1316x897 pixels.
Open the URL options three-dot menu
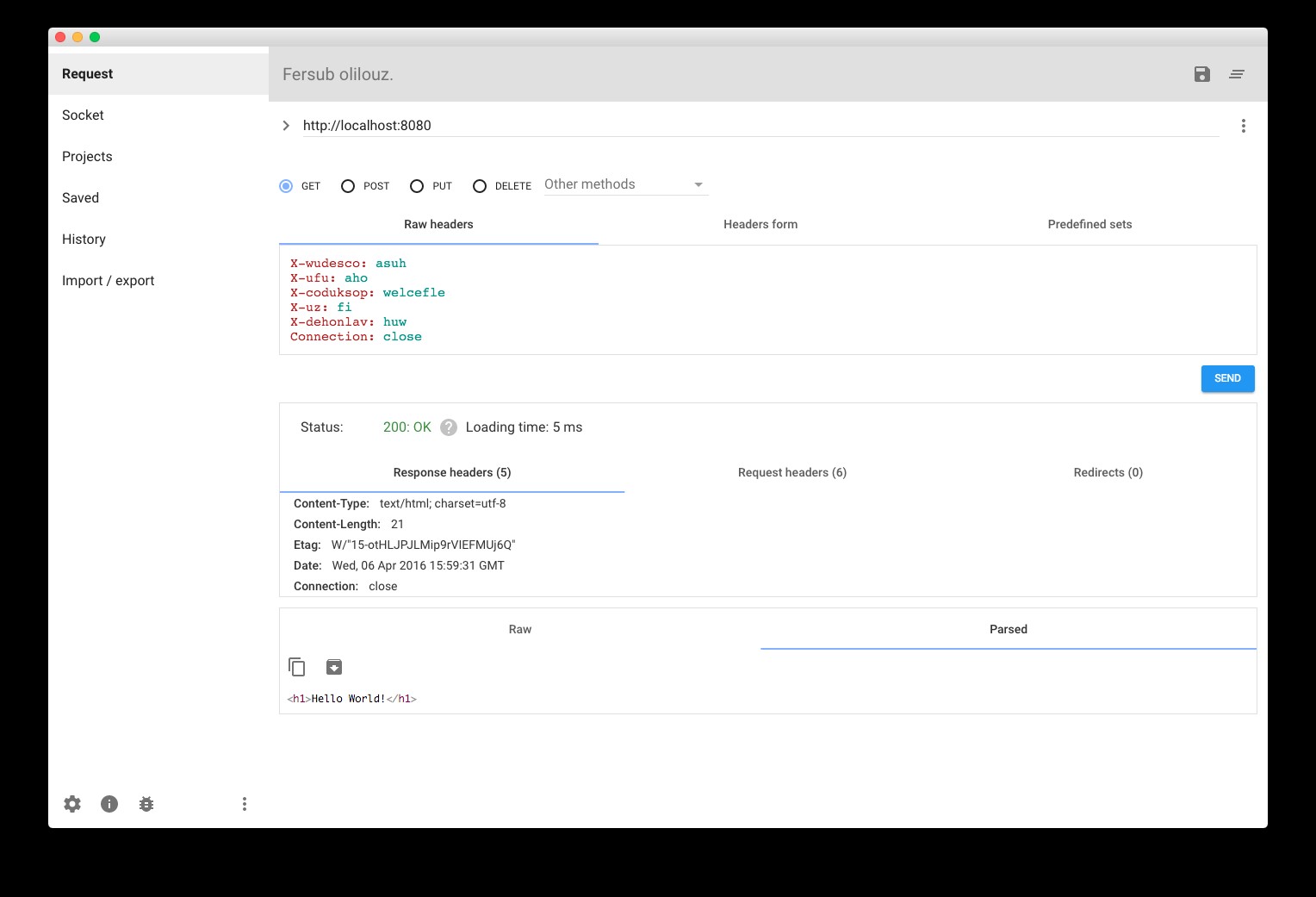pyautogui.click(x=1243, y=126)
